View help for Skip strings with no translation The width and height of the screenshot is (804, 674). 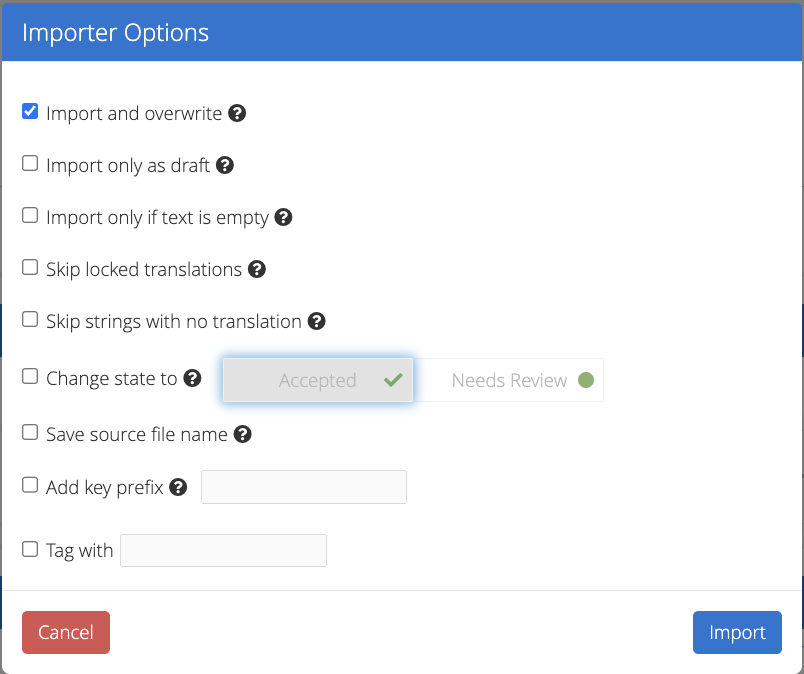coord(316,321)
